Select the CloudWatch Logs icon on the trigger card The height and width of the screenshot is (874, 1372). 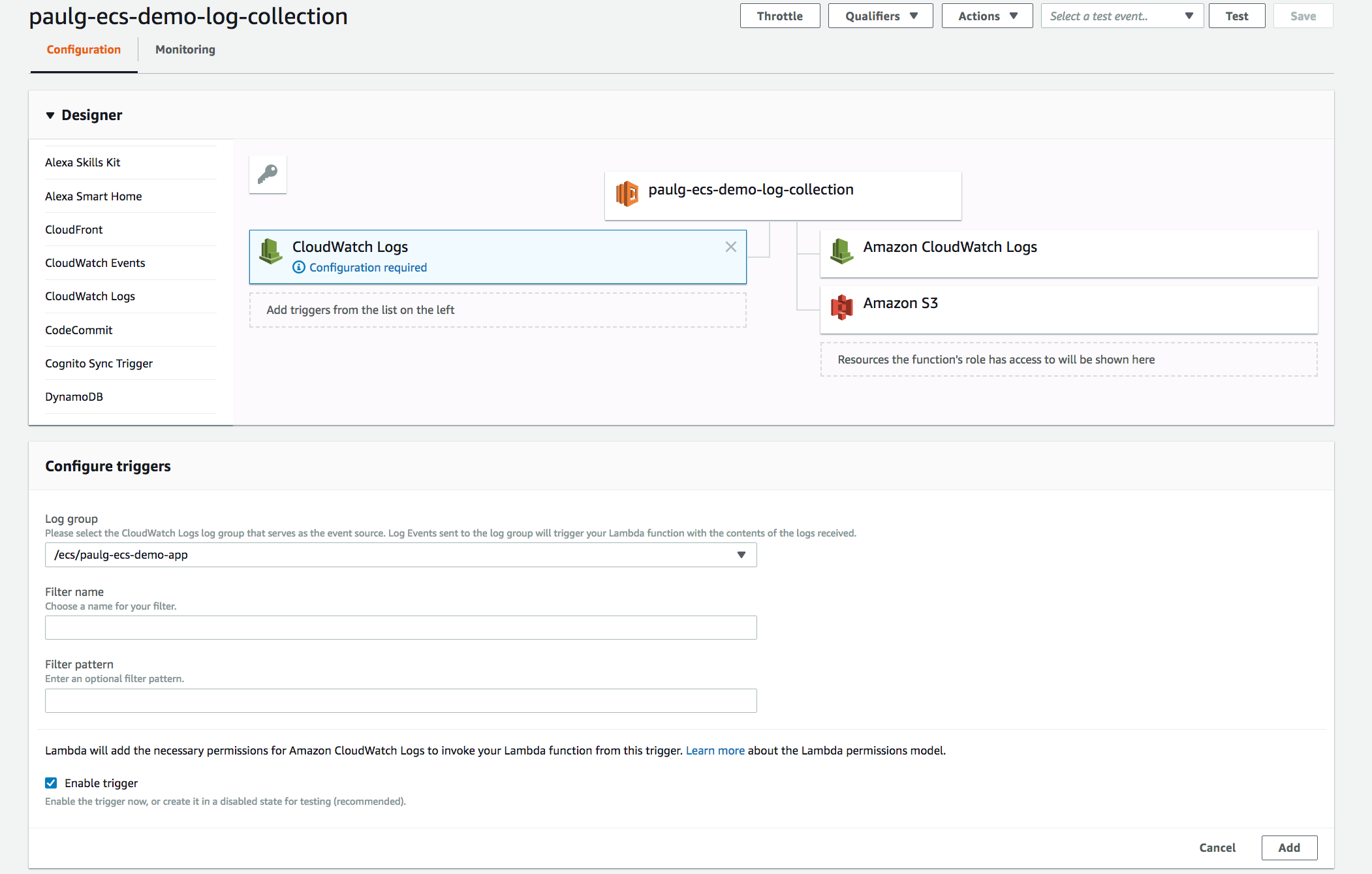(271, 251)
